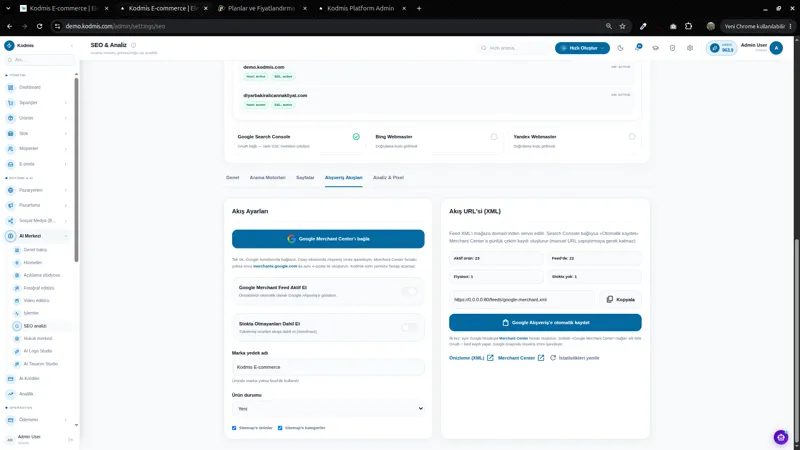800x450 pixels.
Task: Open the merchants.google.com link
Action: (275, 266)
